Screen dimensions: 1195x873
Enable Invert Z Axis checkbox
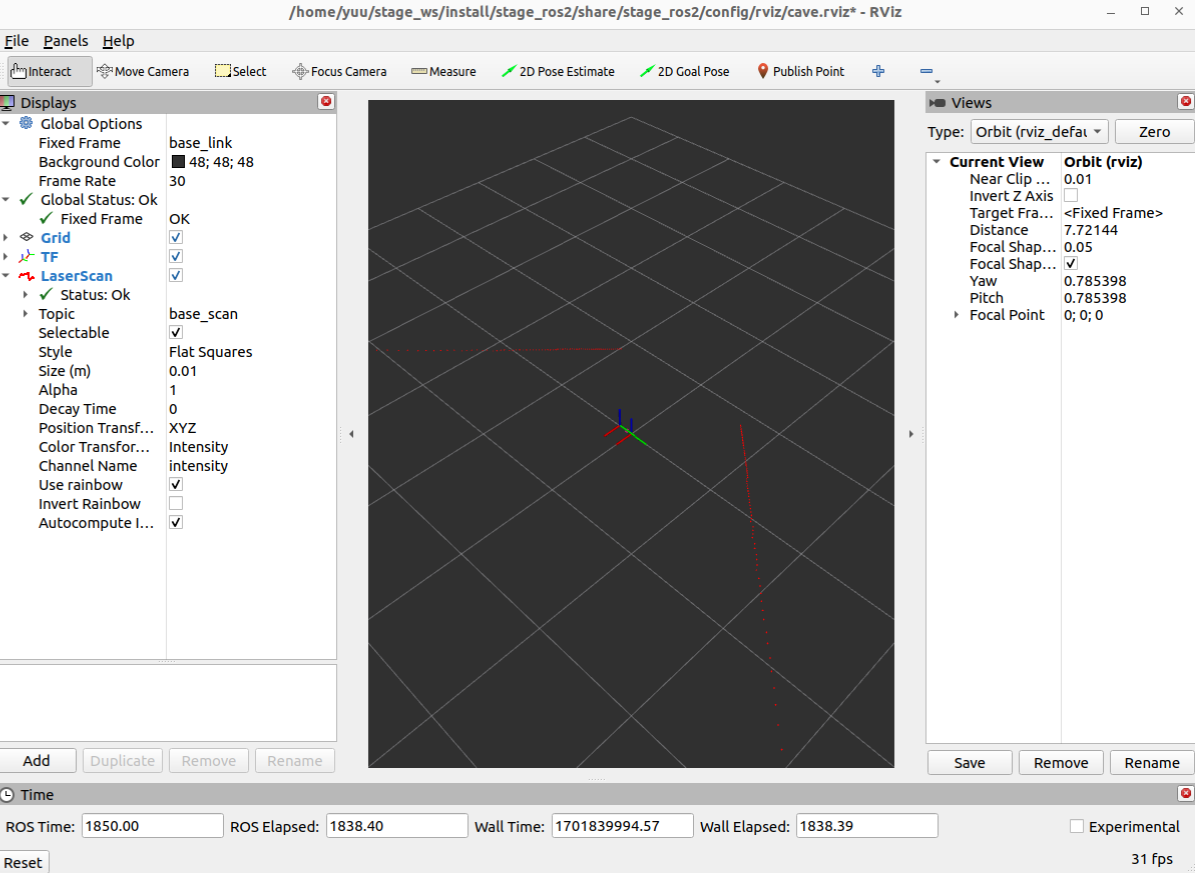[x=1071, y=195]
